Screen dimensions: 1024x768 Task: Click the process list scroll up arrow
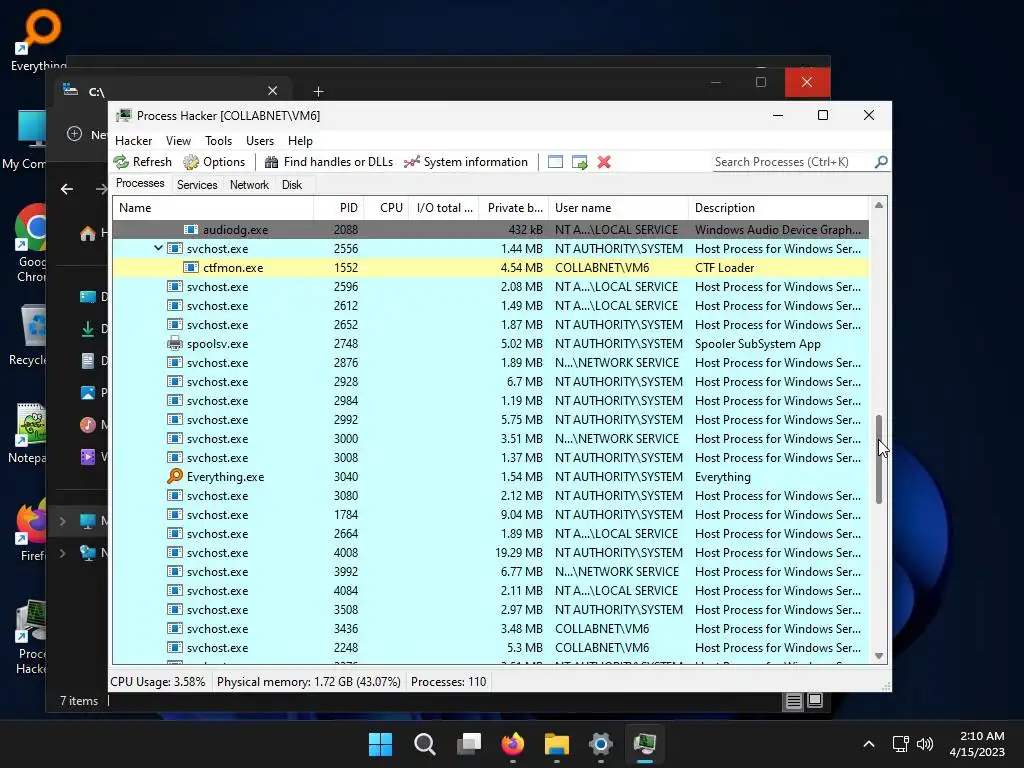point(879,205)
